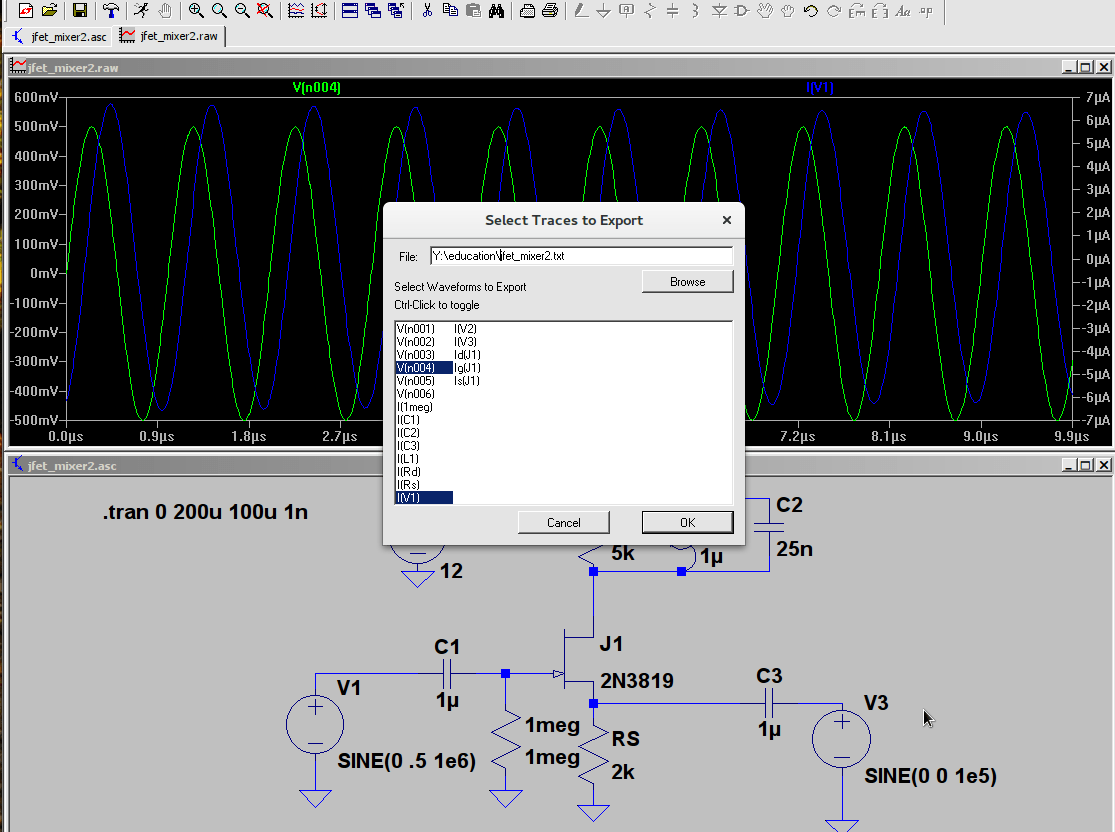The height and width of the screenshot is (832, 1115).
Task: Run the simulation with the running-man icon
Action: point(142,13)
